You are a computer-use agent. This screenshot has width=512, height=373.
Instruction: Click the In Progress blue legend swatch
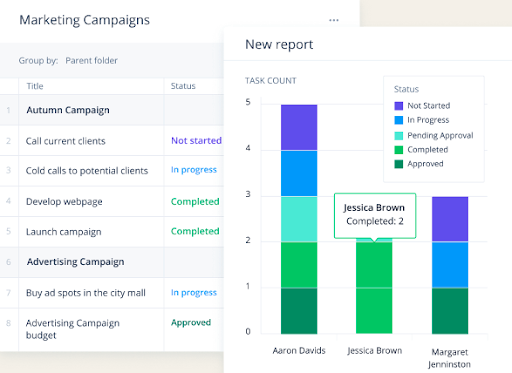tap(399, 120)
